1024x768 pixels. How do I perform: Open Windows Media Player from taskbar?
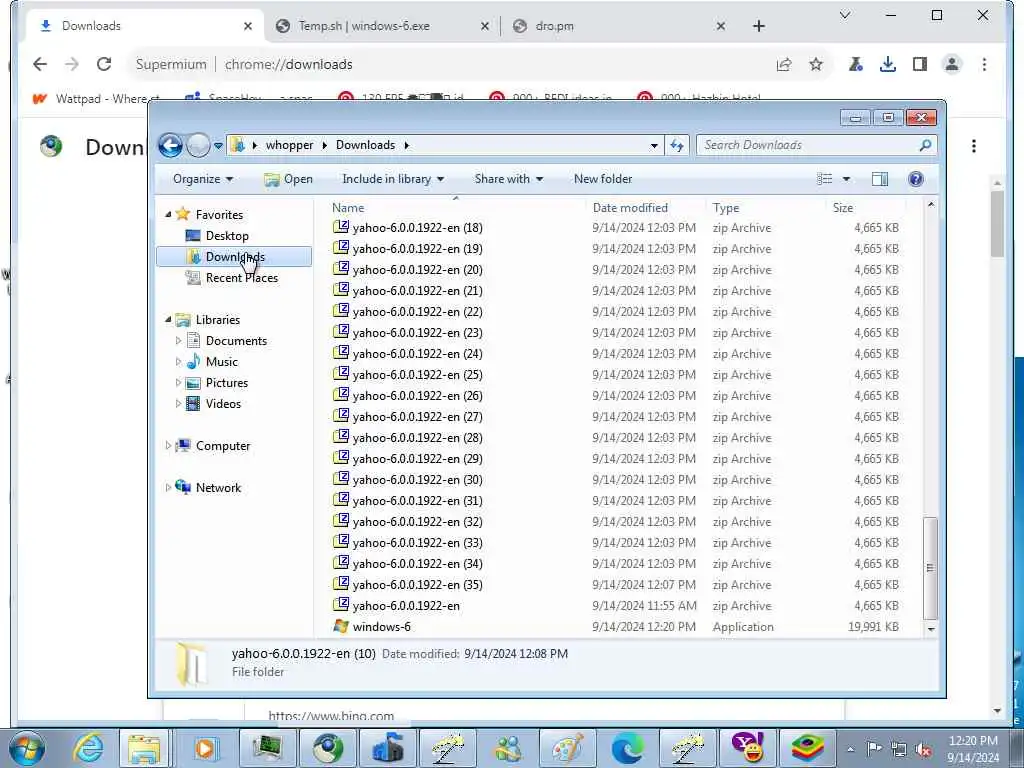[204, 748]
